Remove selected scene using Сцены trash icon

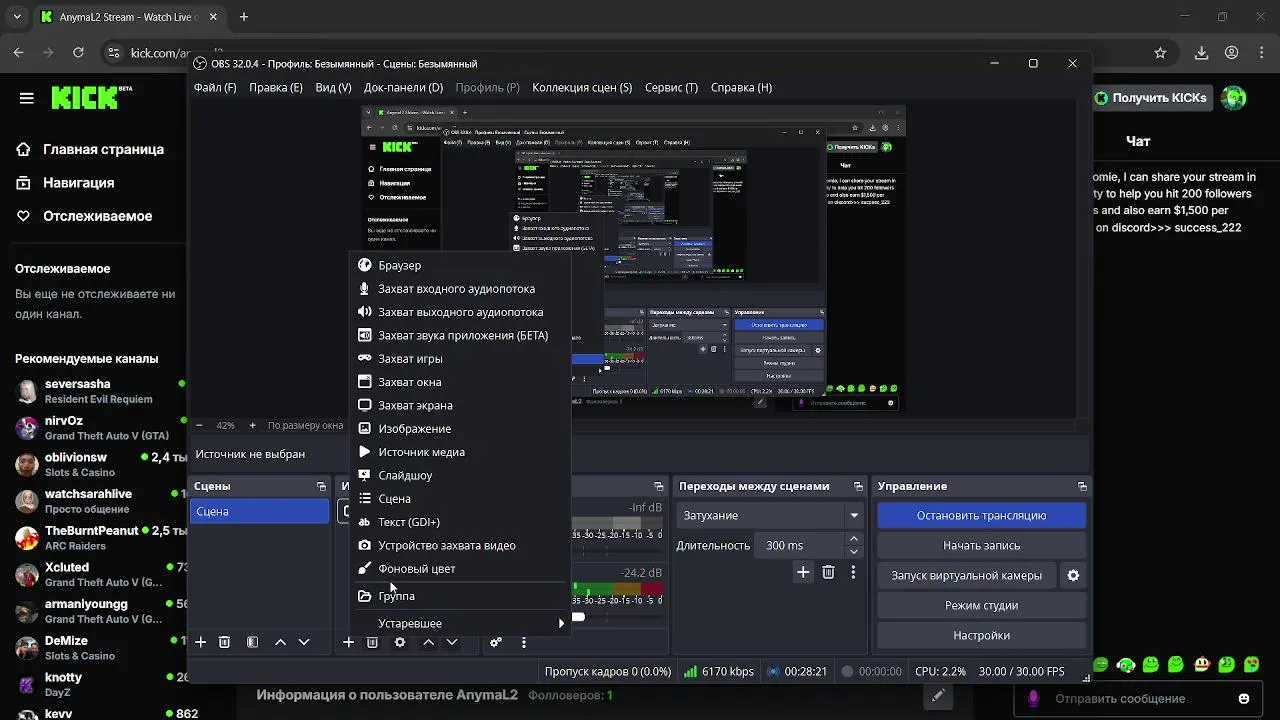tap(225, 642)
